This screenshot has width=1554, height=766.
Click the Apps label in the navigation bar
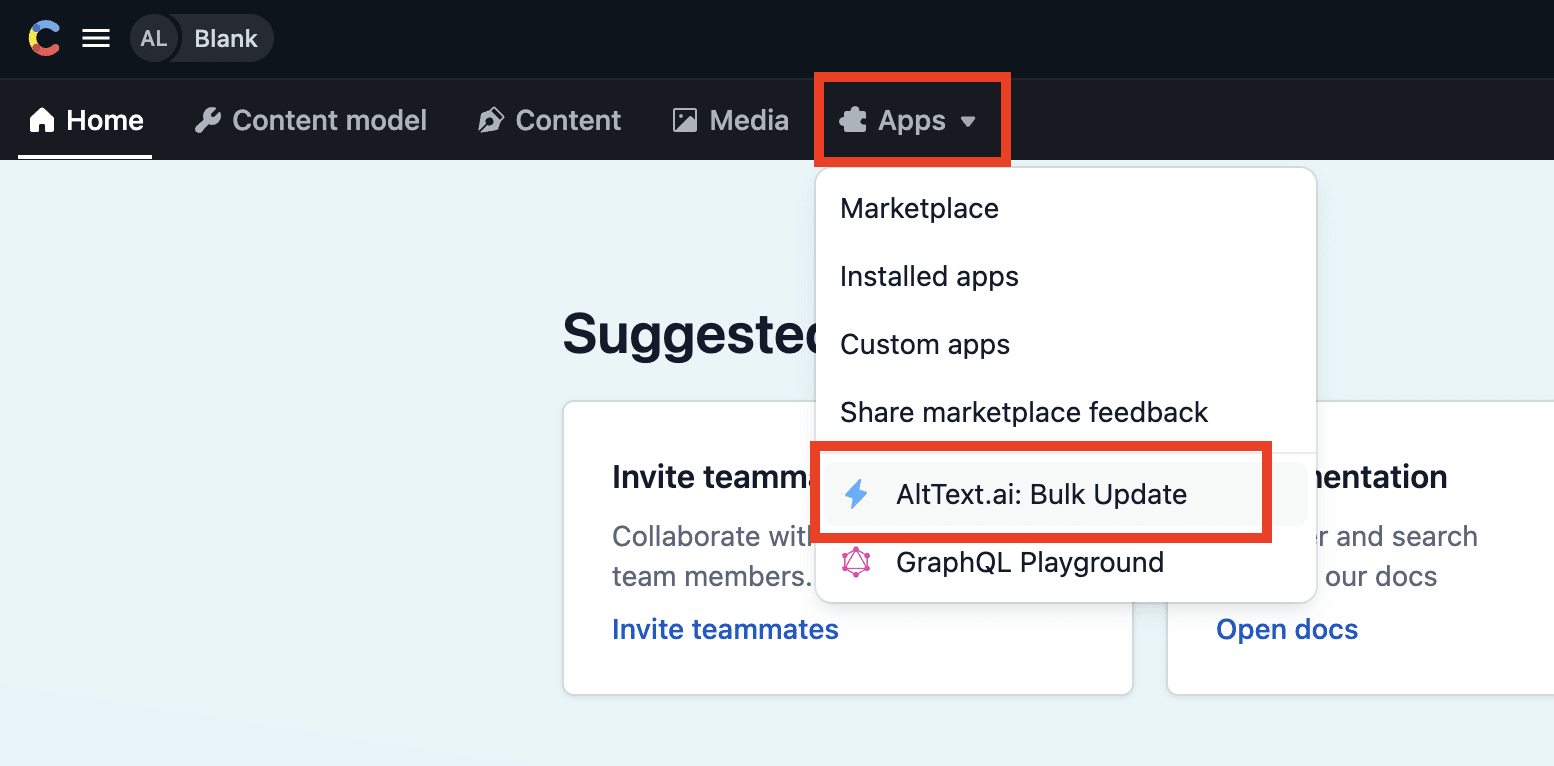pos(912,121)
